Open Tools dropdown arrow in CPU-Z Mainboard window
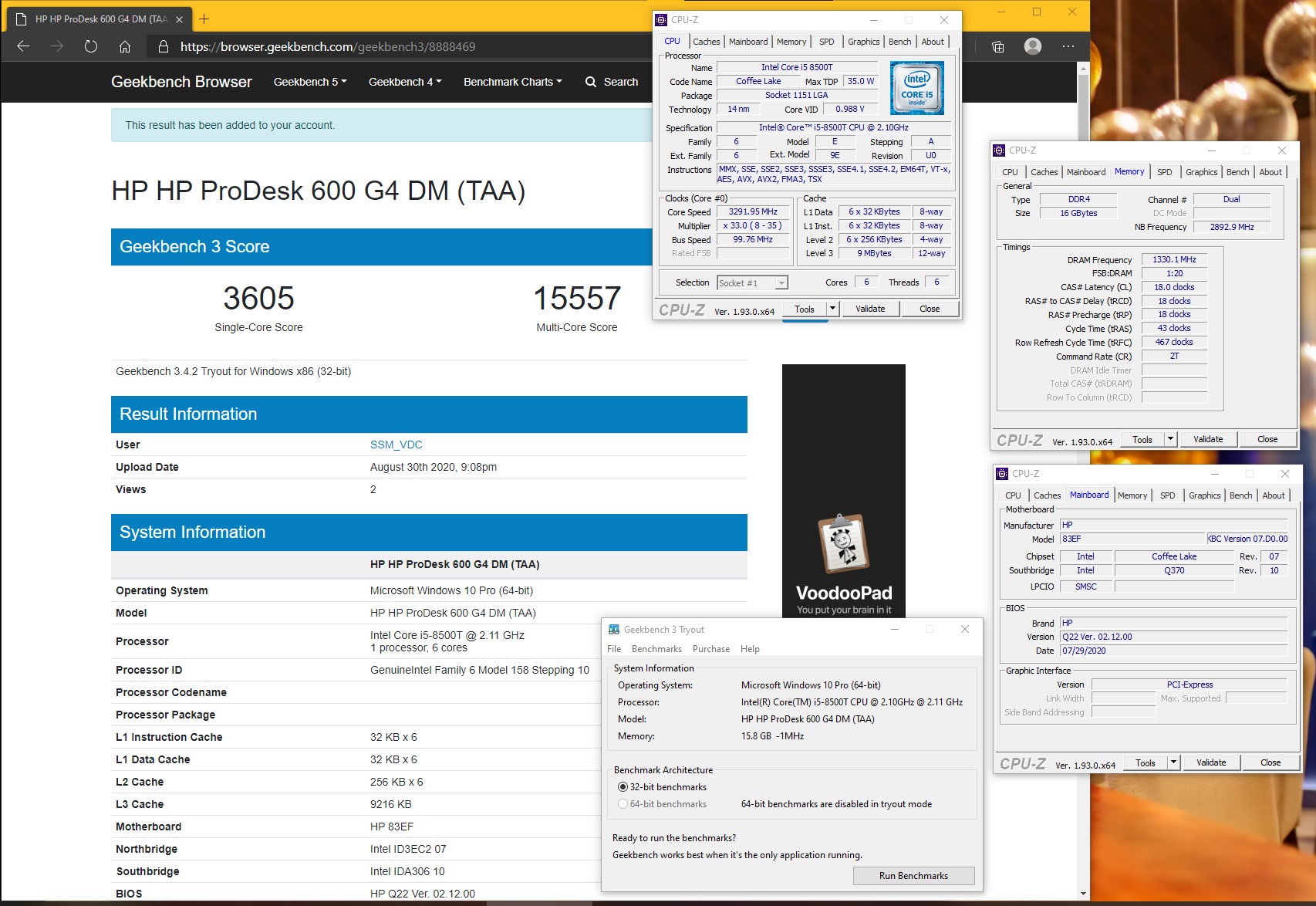 pyautogui.click(x=1173, y=762)
